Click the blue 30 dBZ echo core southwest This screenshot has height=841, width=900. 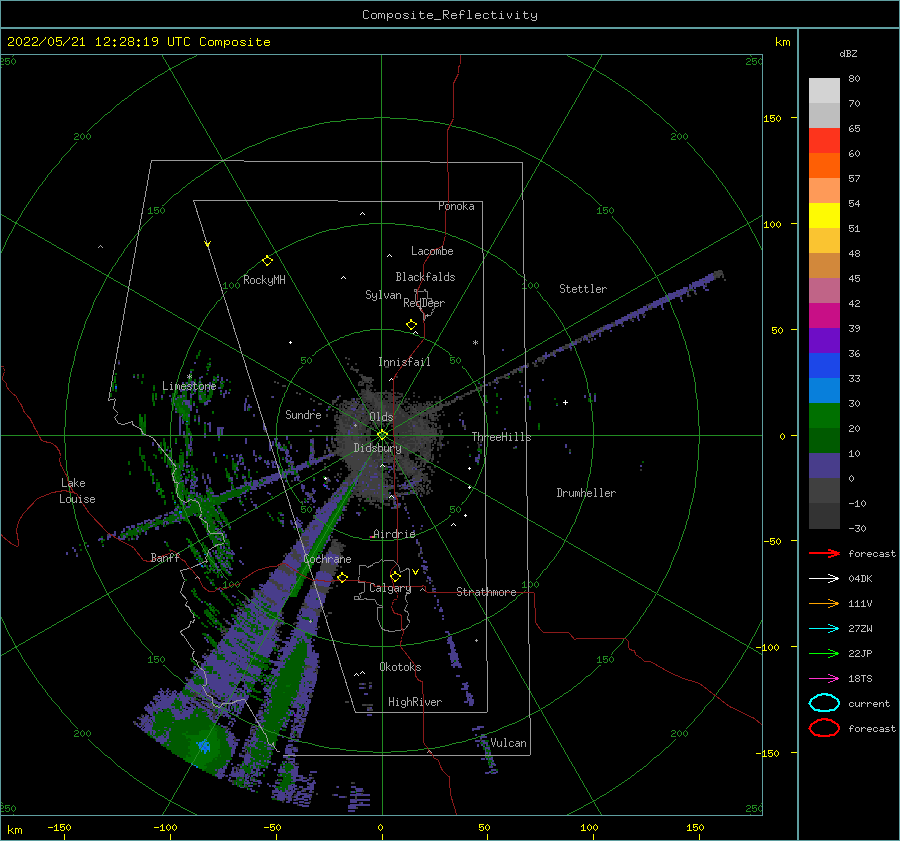204,746
